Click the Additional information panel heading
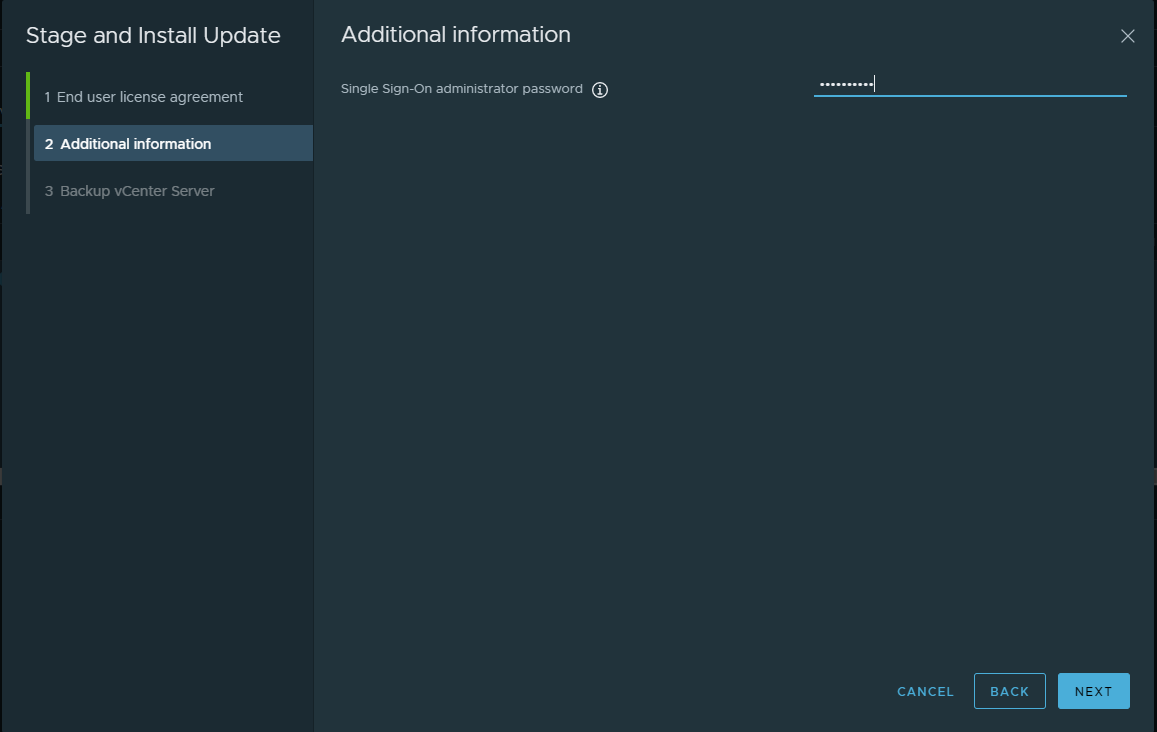The height and width of the screenshot is (732, 1157). tap(456, 34)
